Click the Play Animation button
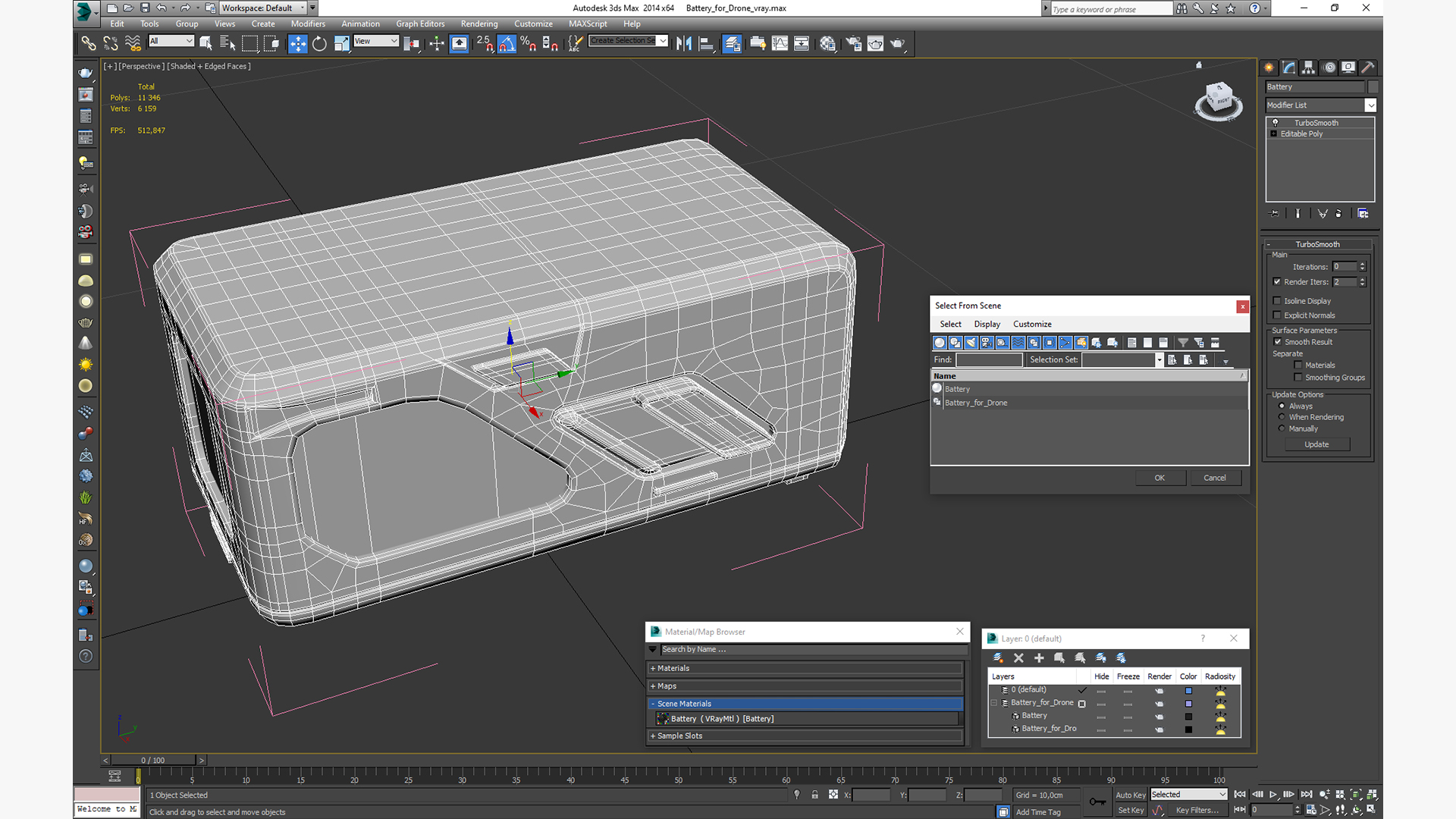 click(x=1273, y=794)
